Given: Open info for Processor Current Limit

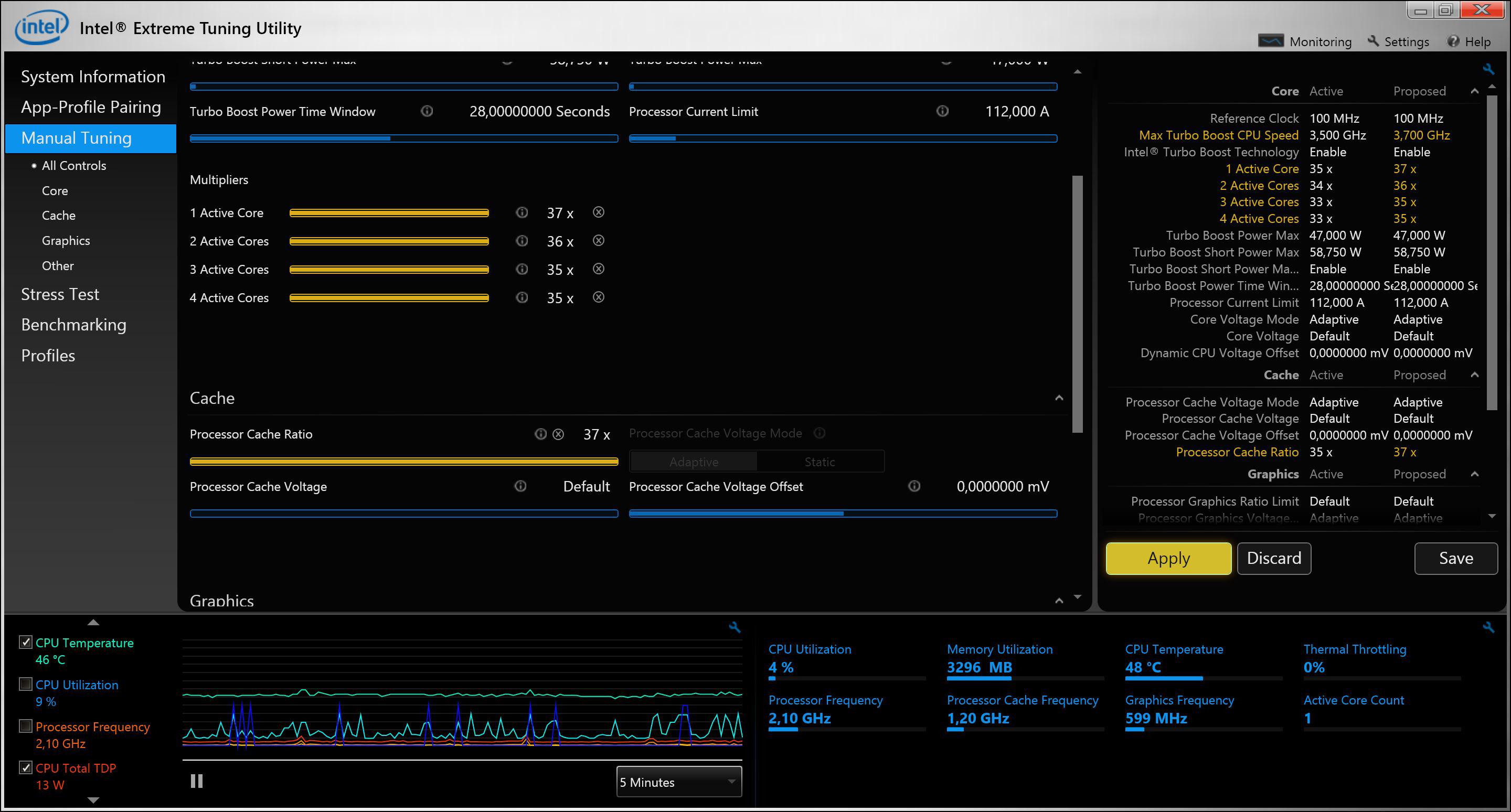Looking at the screenshot, I should coord(942,111).
